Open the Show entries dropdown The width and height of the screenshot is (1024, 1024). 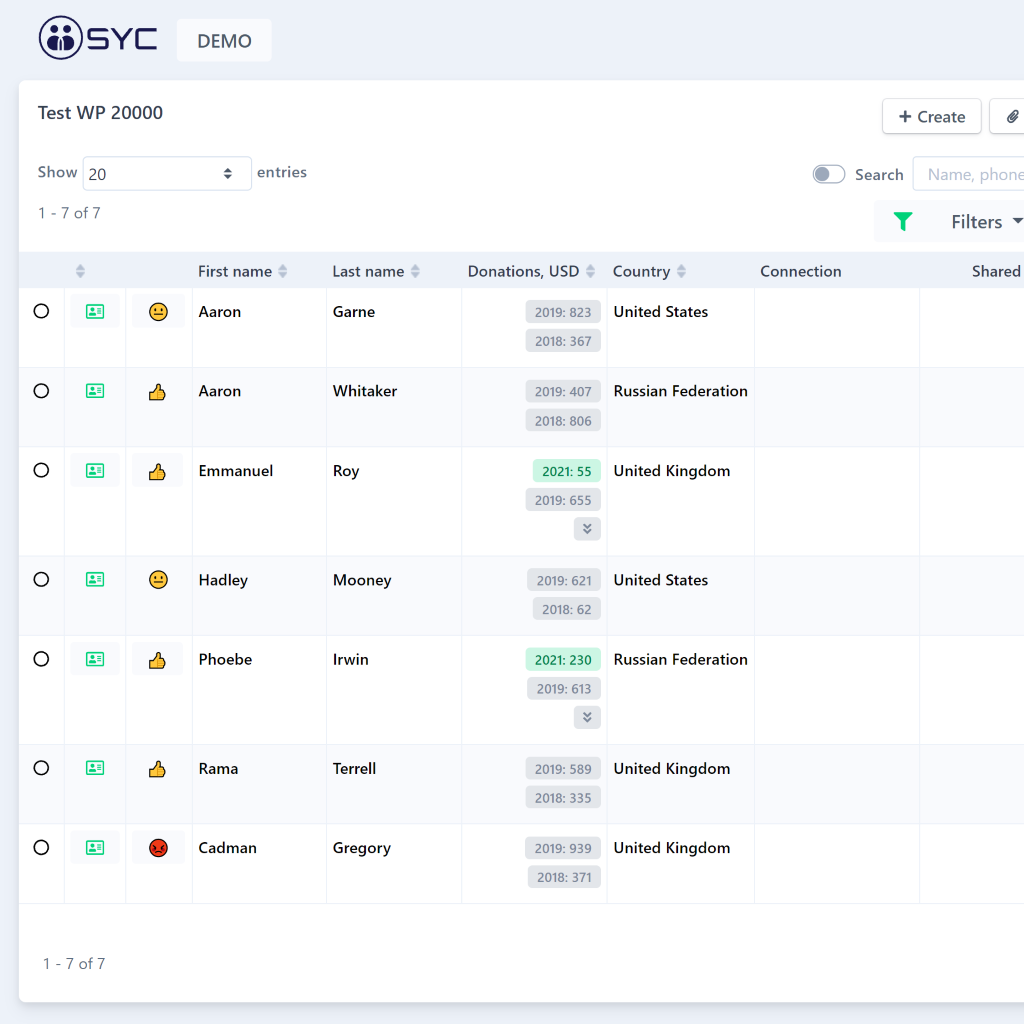[x=167, y=174]
